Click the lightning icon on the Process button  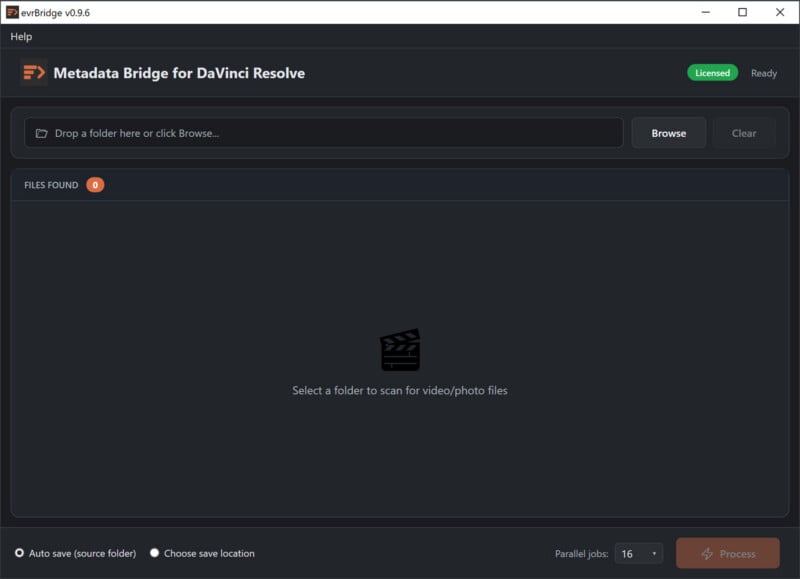[x=707, y=553]
